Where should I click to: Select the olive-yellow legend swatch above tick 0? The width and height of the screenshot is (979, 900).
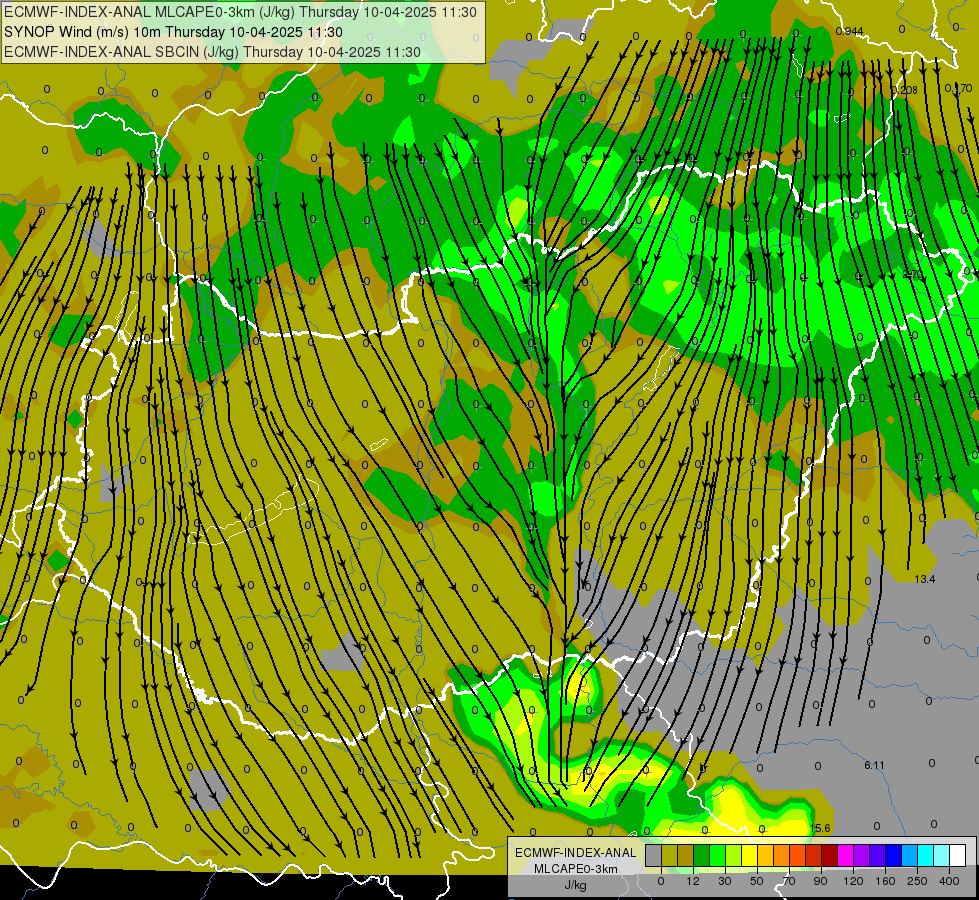(x=670, y=855)
